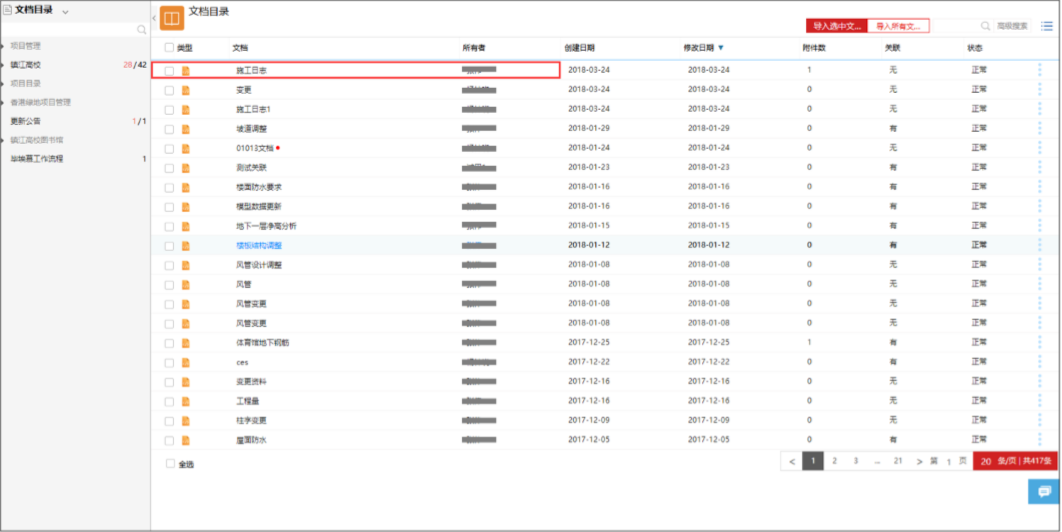Tick the checkbox for the 体育馆地下钢筋 row

point(169,344)
